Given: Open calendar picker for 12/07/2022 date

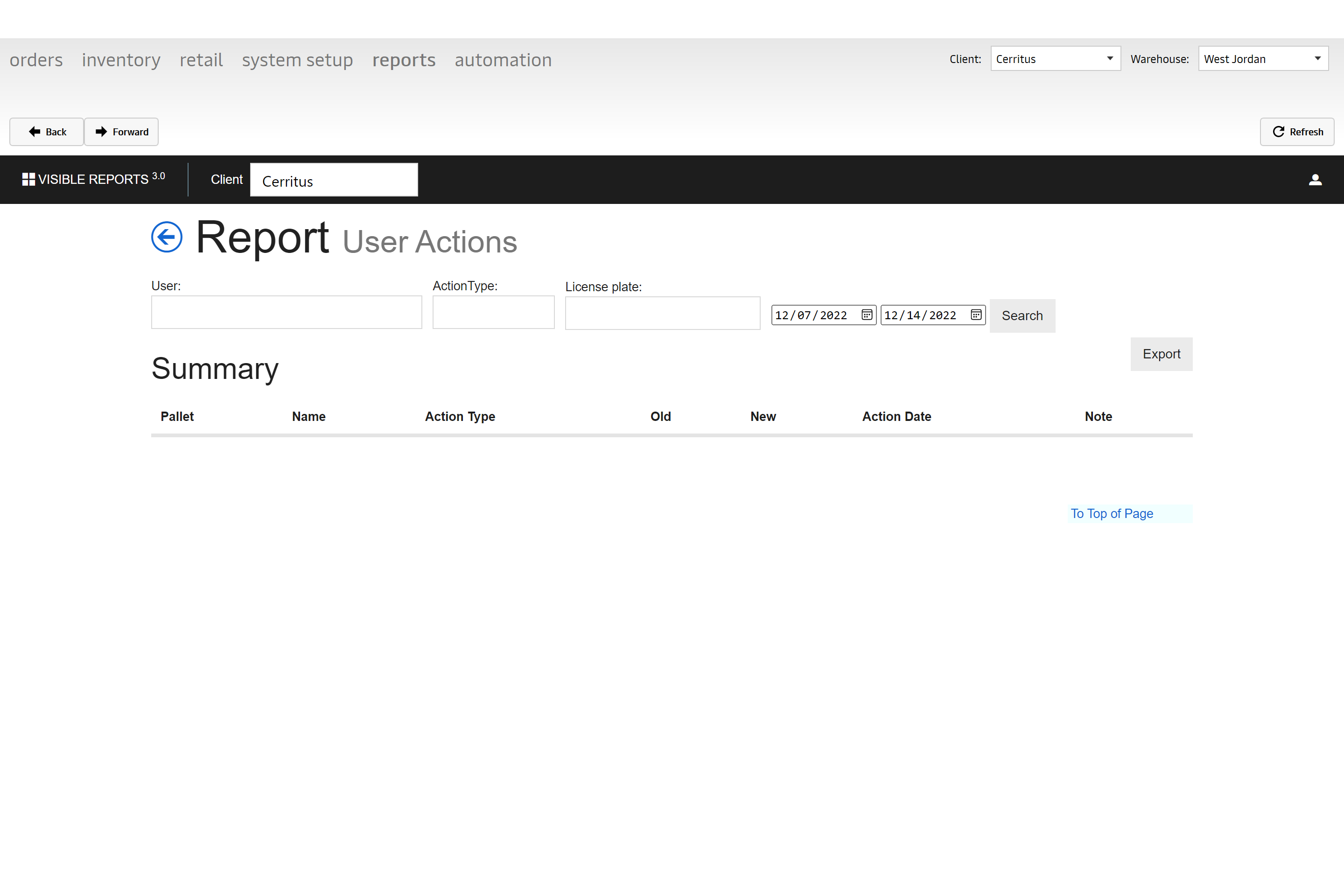Looking at the screenshot, I should pyautogui.click(x=867, y=315).
